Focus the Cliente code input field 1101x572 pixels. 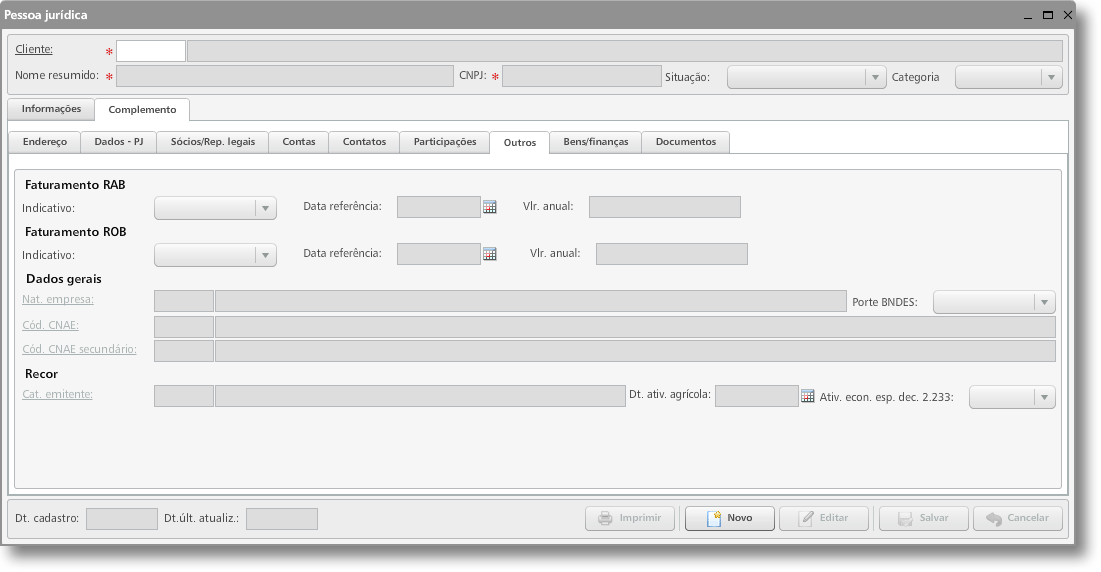pos(151,51)
